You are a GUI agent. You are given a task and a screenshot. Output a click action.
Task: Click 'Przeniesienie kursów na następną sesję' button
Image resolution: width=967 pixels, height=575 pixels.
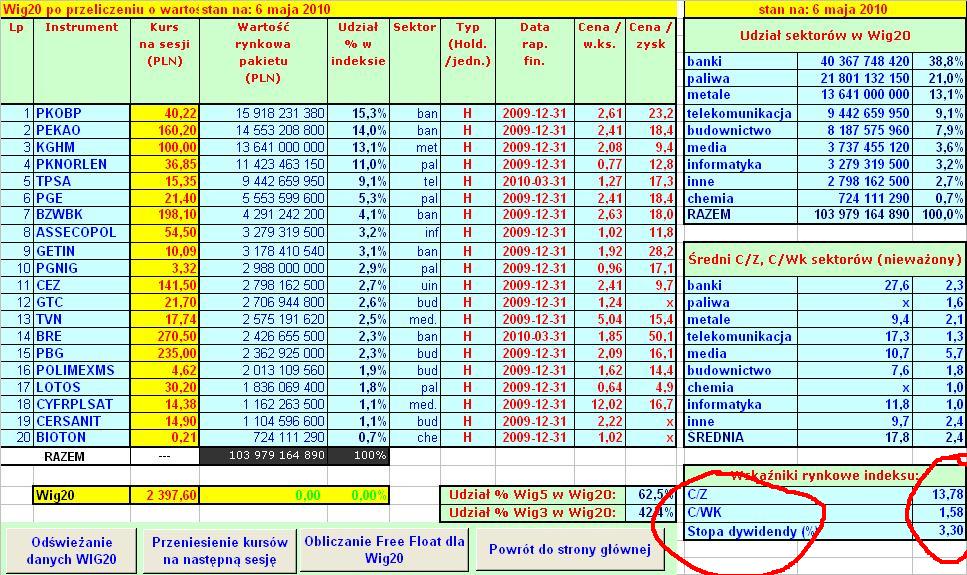(x=220, y=550)
